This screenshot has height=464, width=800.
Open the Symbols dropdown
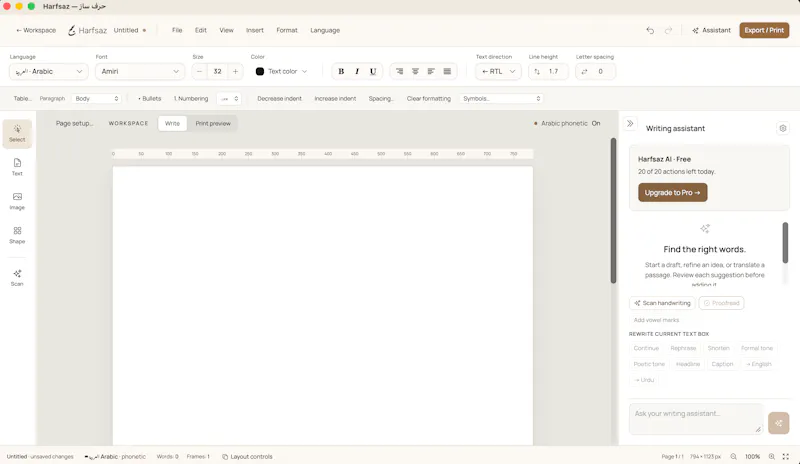501,99
